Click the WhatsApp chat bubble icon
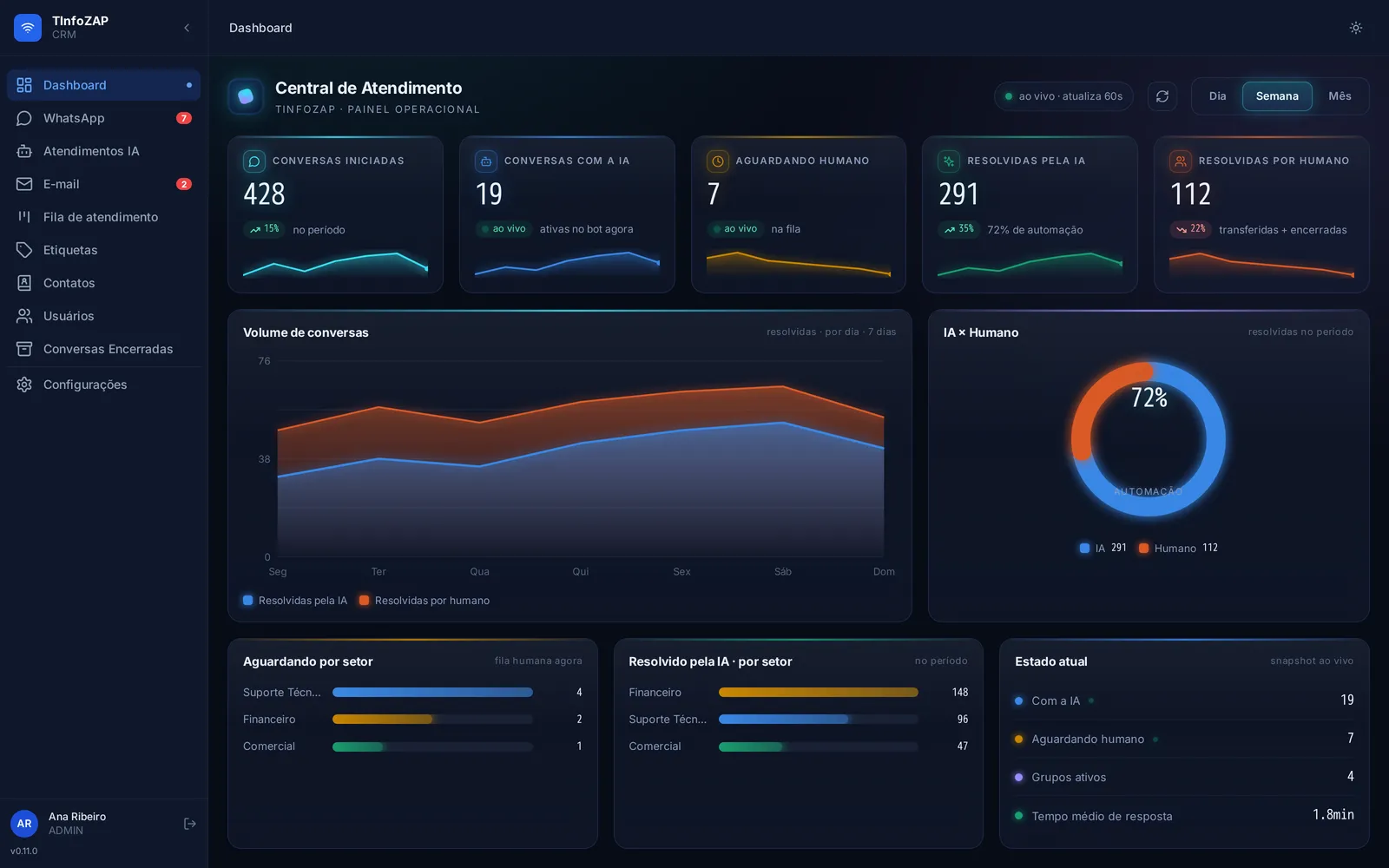This screenshot has width=1389, height=868. point(24,118)
